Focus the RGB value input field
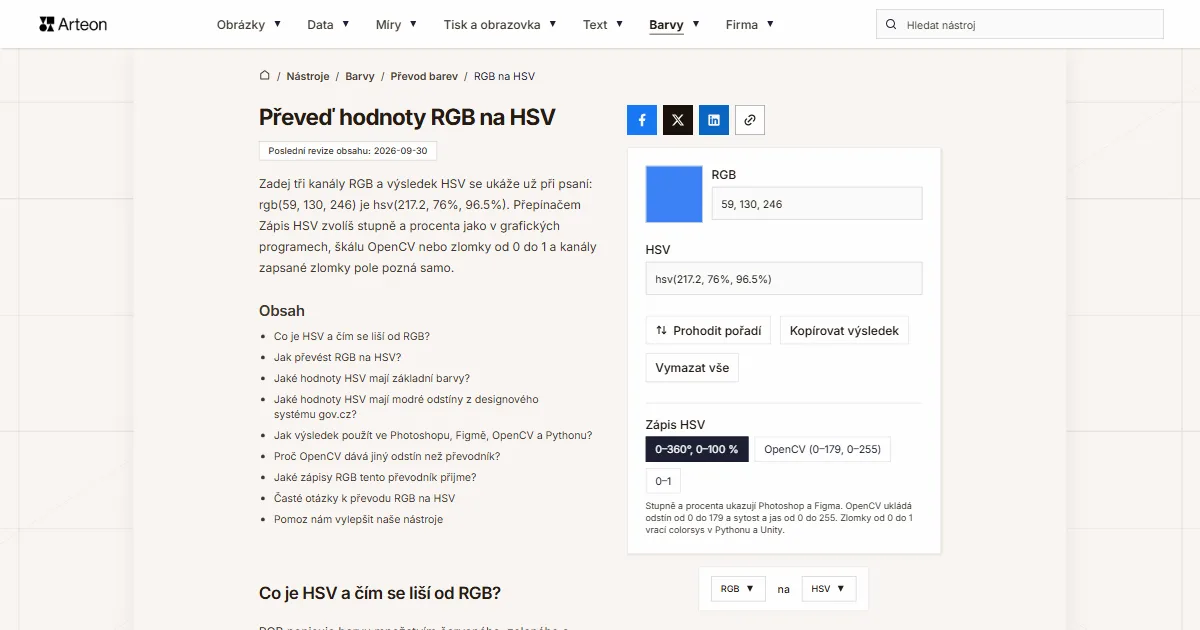This screenshot has width=1200, height=630. point(817,204)
